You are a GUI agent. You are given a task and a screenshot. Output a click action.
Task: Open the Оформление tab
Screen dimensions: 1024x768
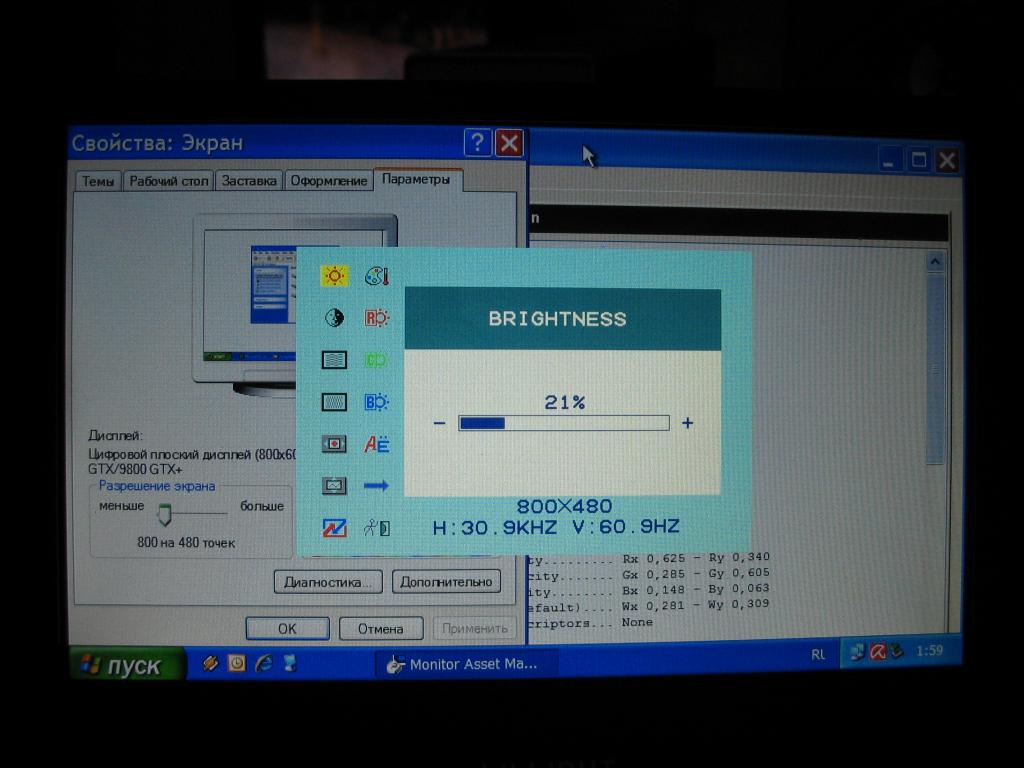click(x=329, y=181)
